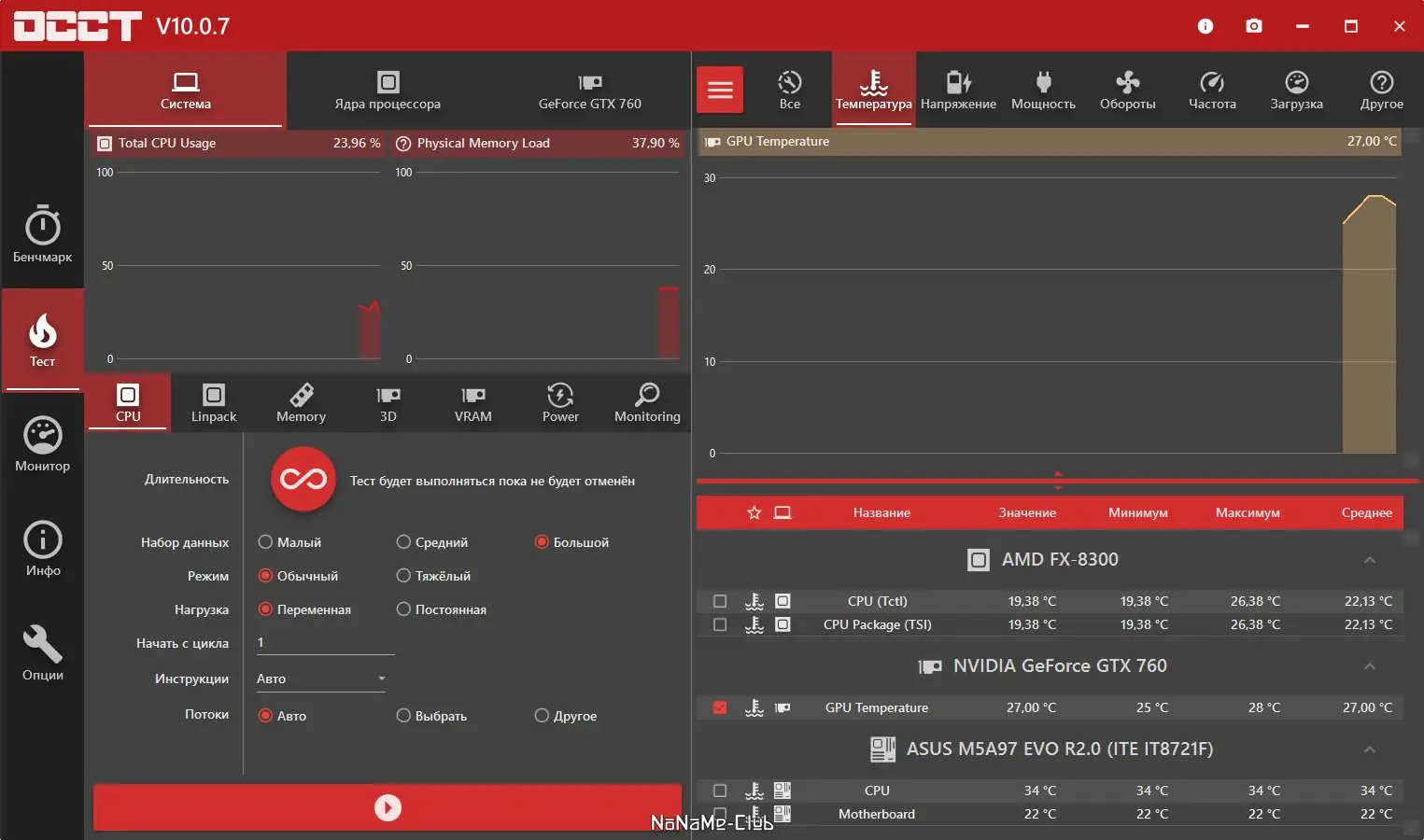This screenshot has width=1424, height=840.
Task: Click the Начать с цикла input field
Action: 325,642
